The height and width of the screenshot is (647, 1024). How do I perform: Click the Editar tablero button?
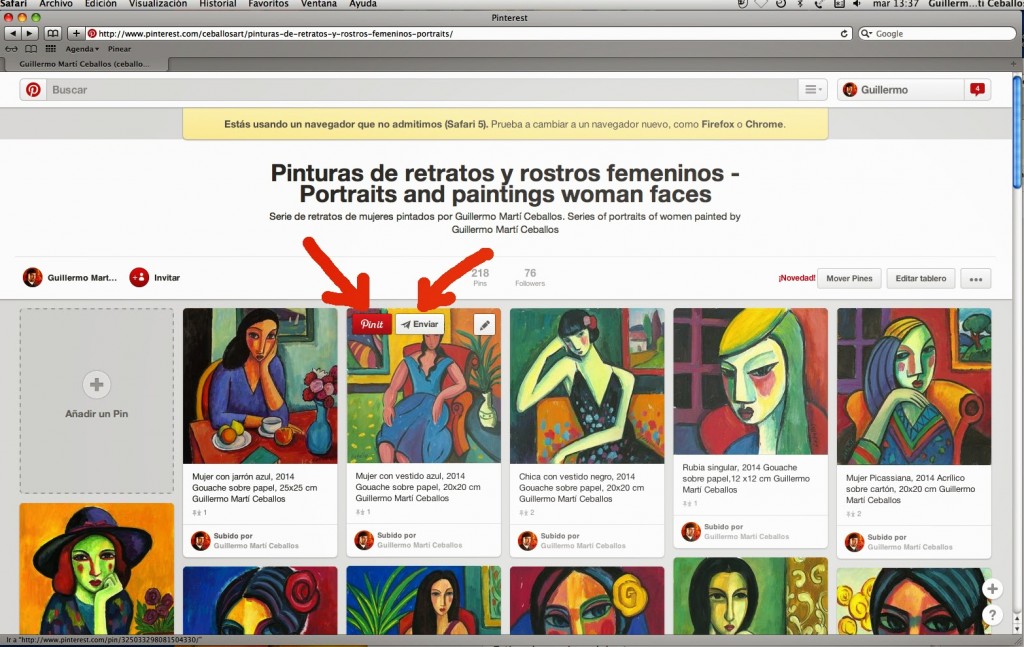click(920, 279)
